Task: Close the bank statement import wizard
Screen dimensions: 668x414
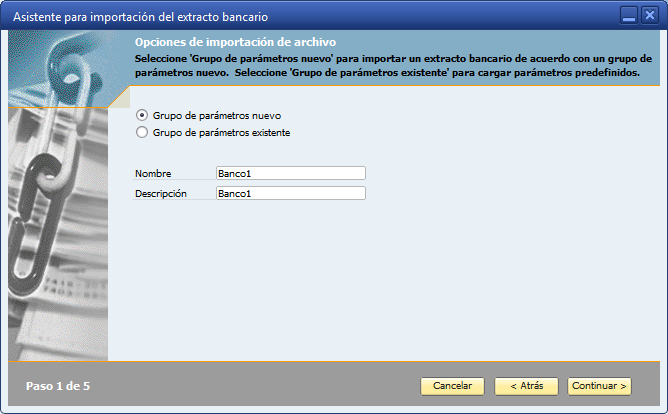Action: click(649, 16)
